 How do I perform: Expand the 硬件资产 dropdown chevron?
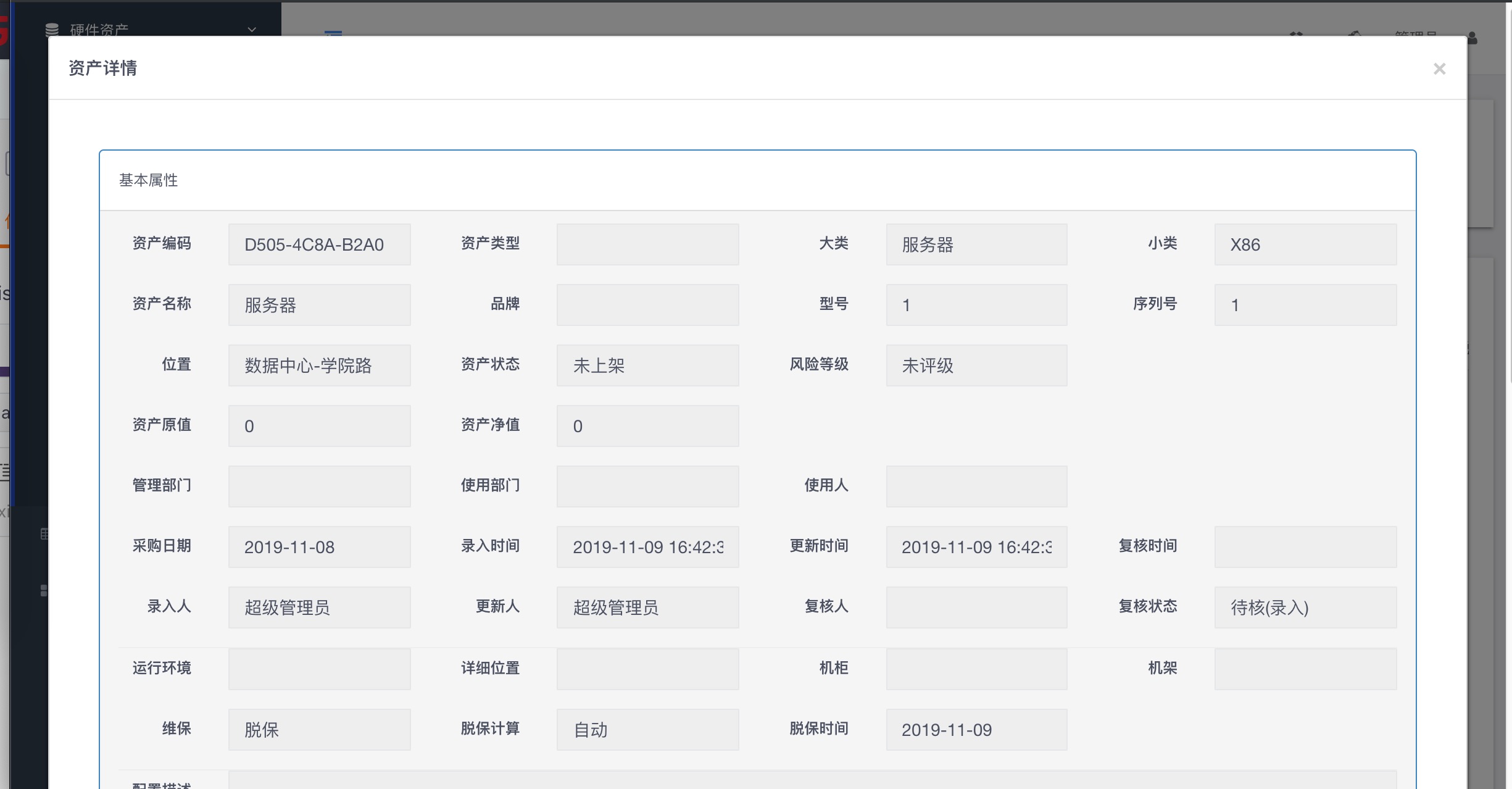pyautogui.click(x=251, y=30)
